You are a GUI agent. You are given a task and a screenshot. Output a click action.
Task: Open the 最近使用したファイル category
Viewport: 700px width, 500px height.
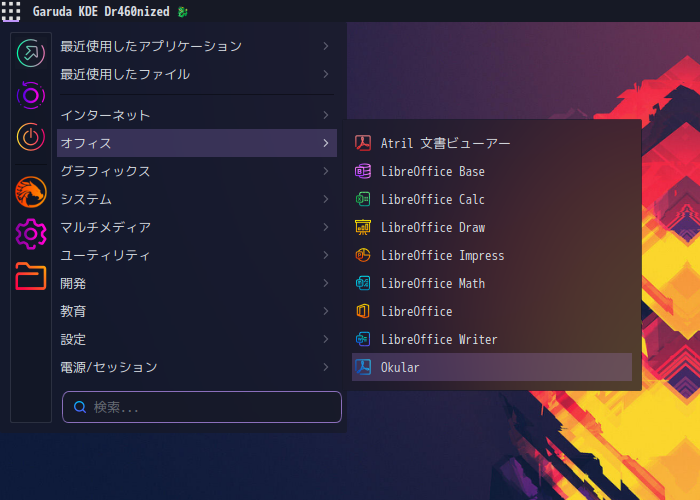point(197,74)
